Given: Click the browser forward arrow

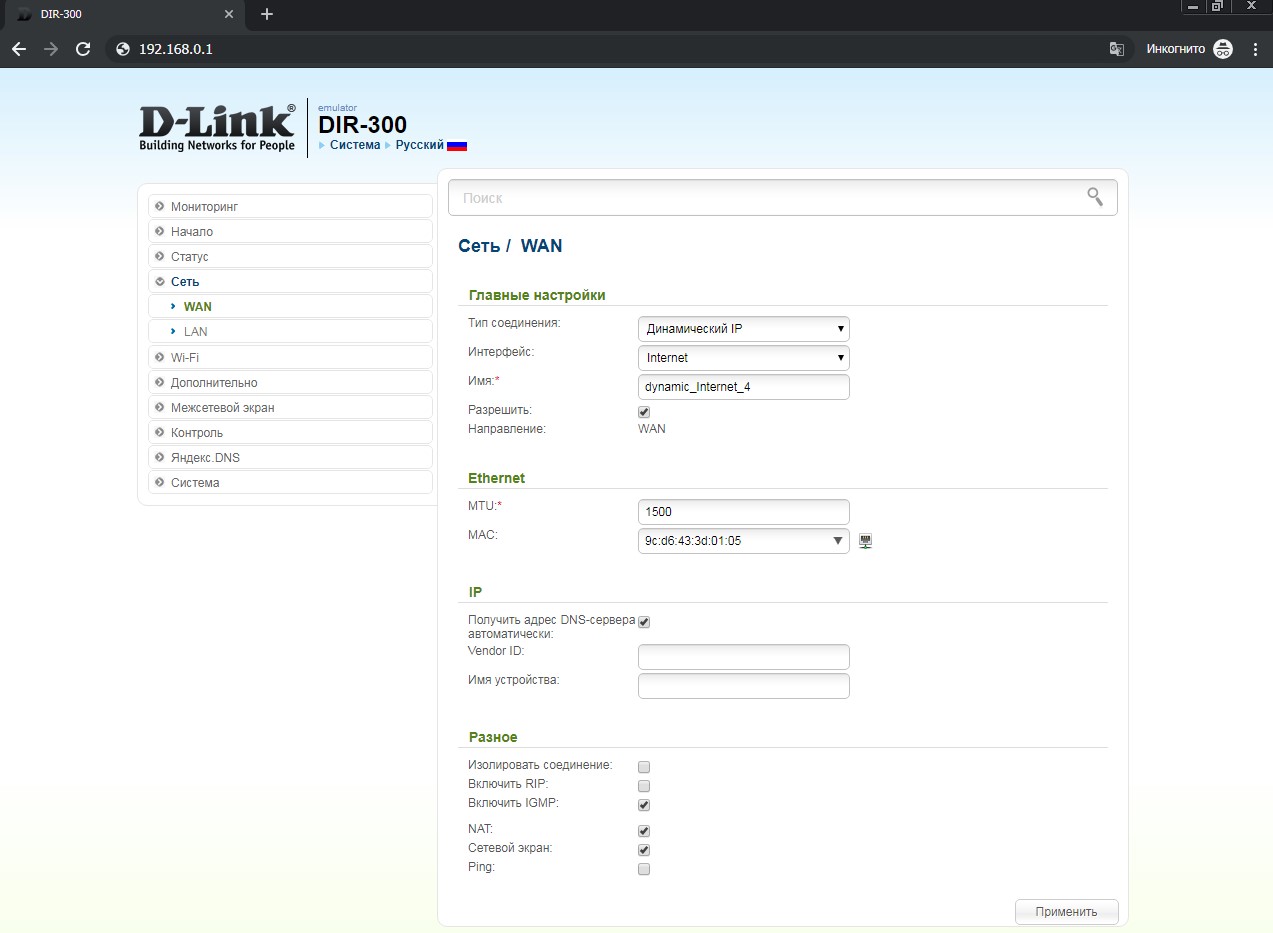Looking at the screenshot, I should [51, 48].
